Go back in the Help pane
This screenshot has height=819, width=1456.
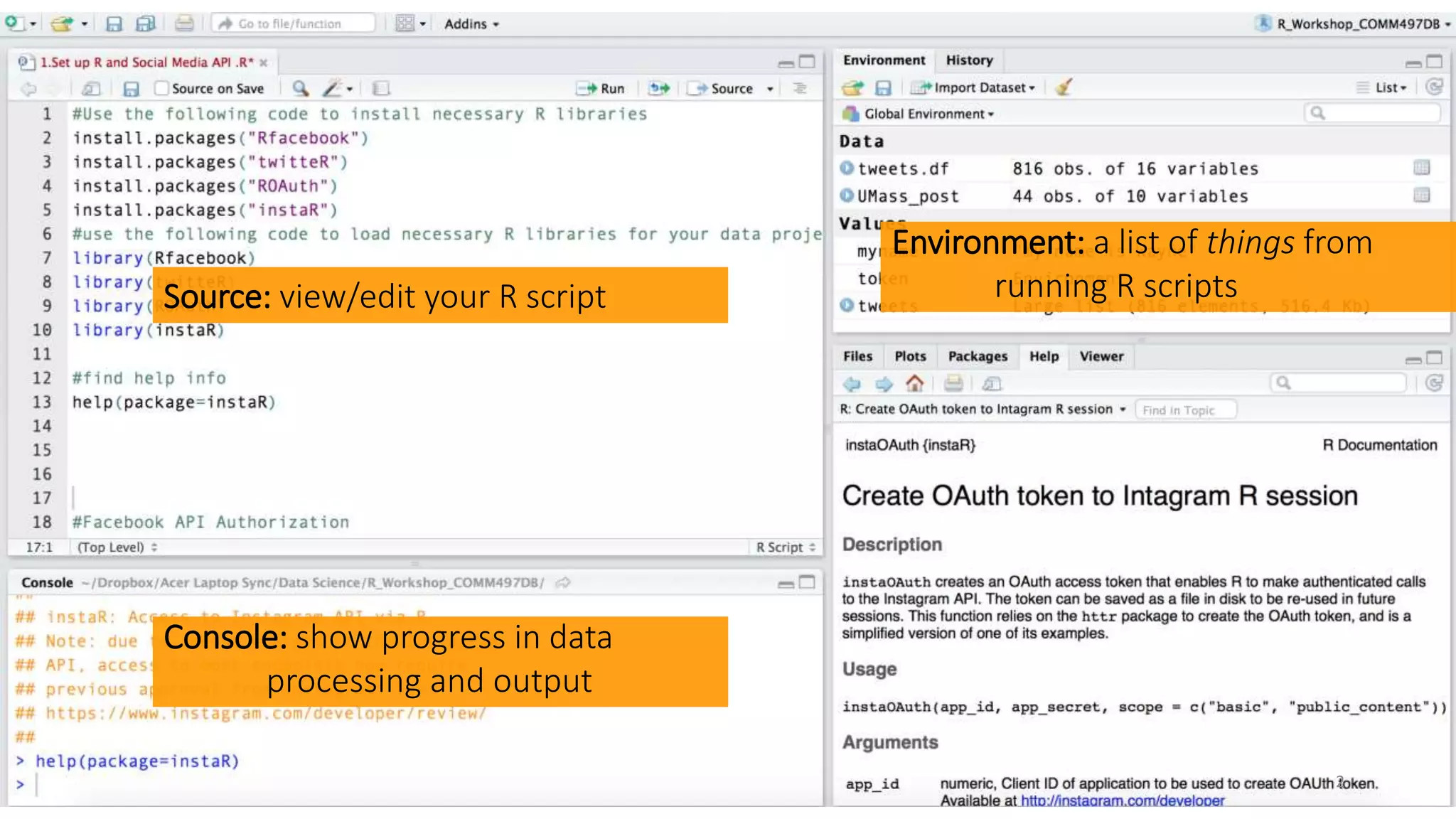point(852,384)
